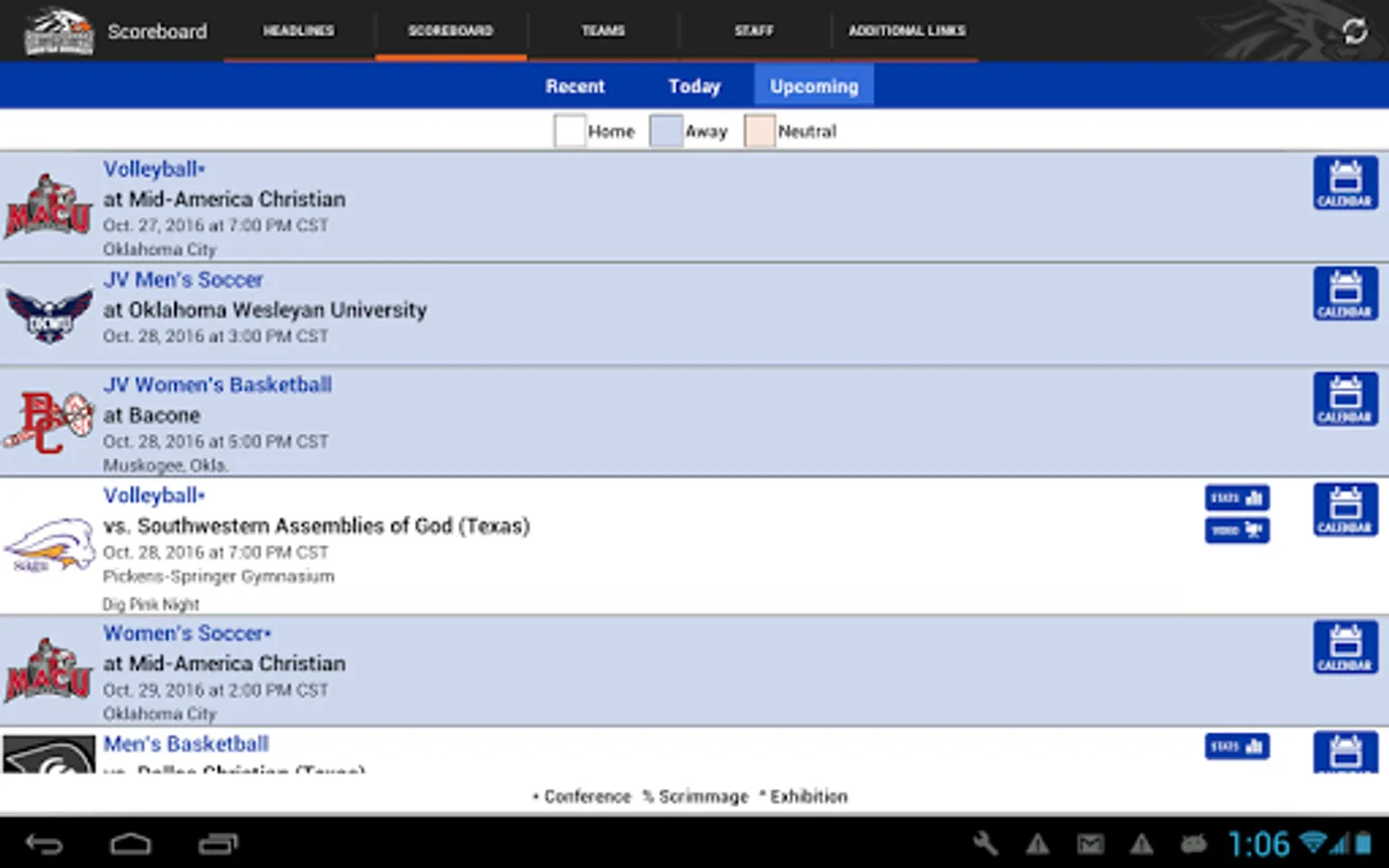Open video for Volleyball vs. Southwestern Assemblies
This screenshot has height=868, width=1389.
tap(1238, 530)
